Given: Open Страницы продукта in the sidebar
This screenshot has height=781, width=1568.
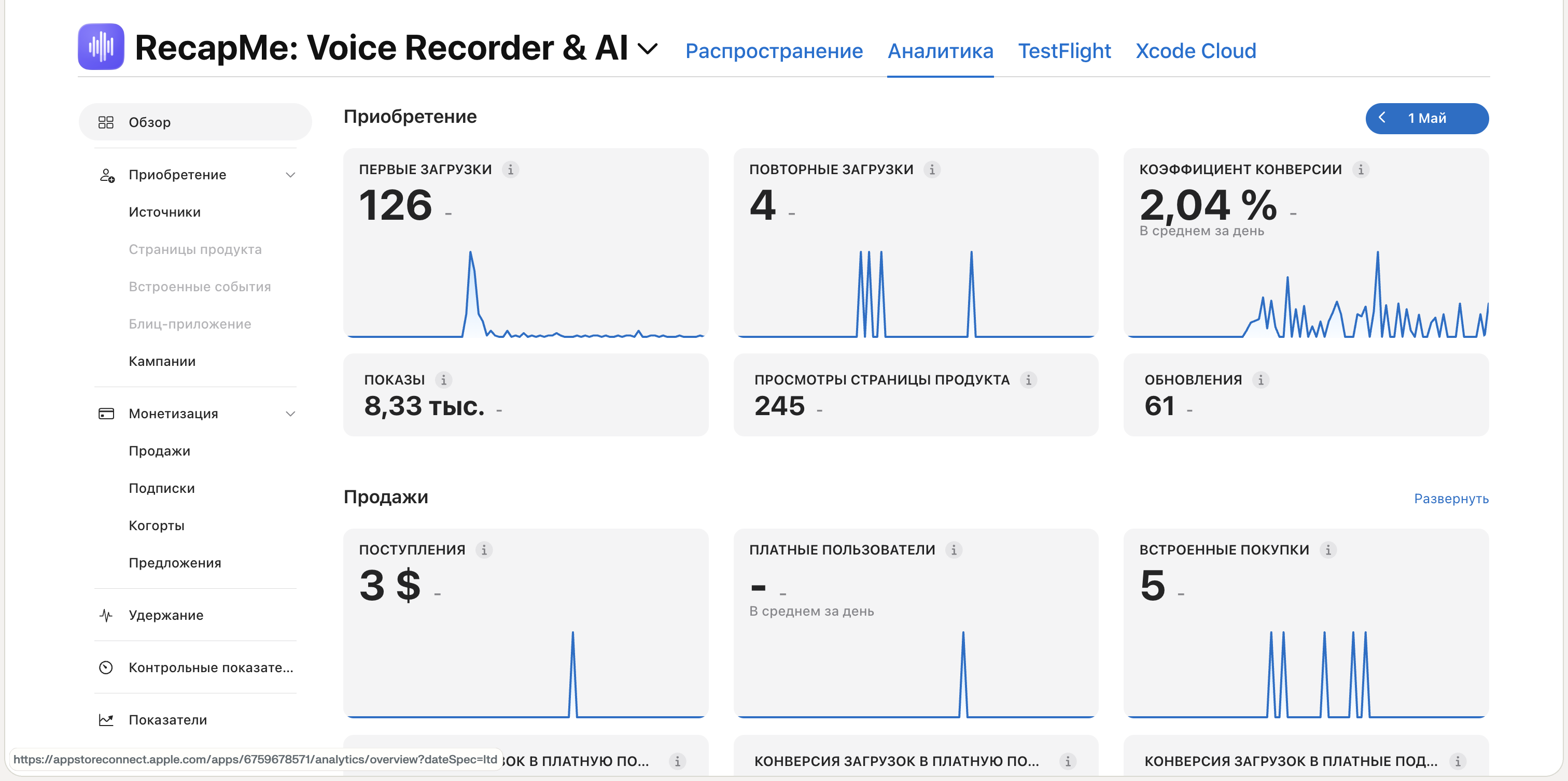Looking at the screenshot, I should point(195,249).
